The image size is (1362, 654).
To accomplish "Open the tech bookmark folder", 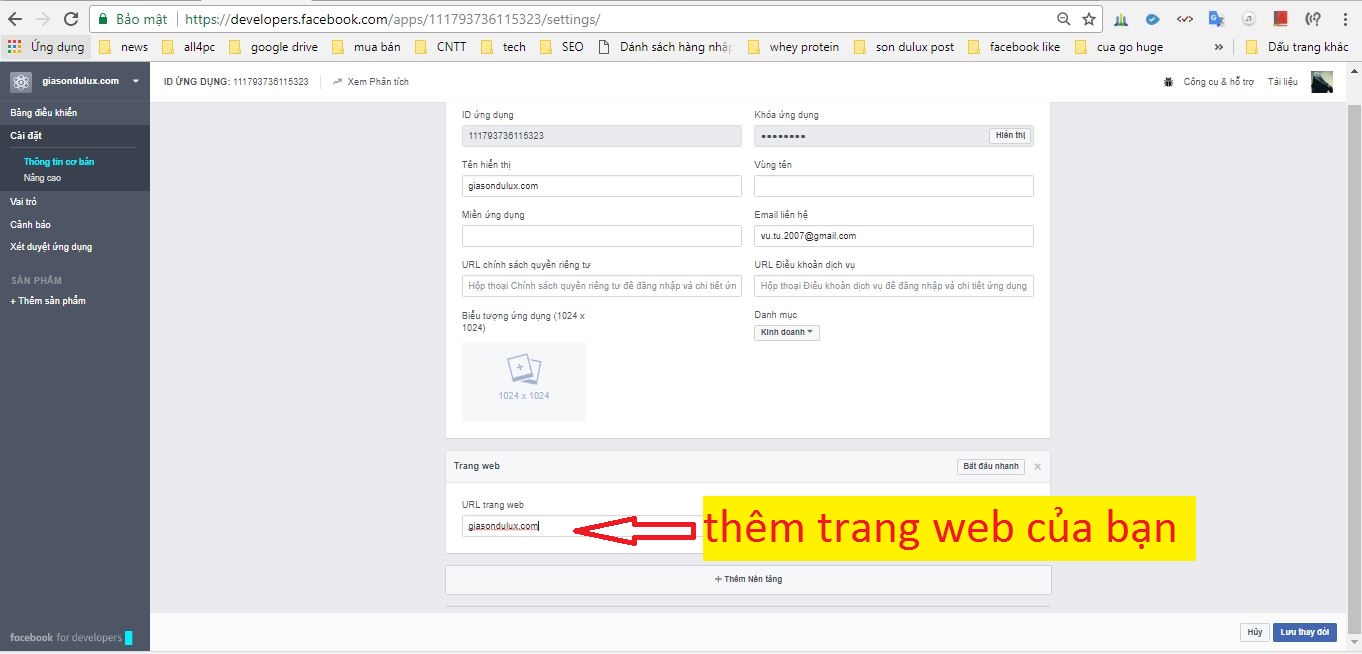I will pyautogui.click(x=503, y=46).
